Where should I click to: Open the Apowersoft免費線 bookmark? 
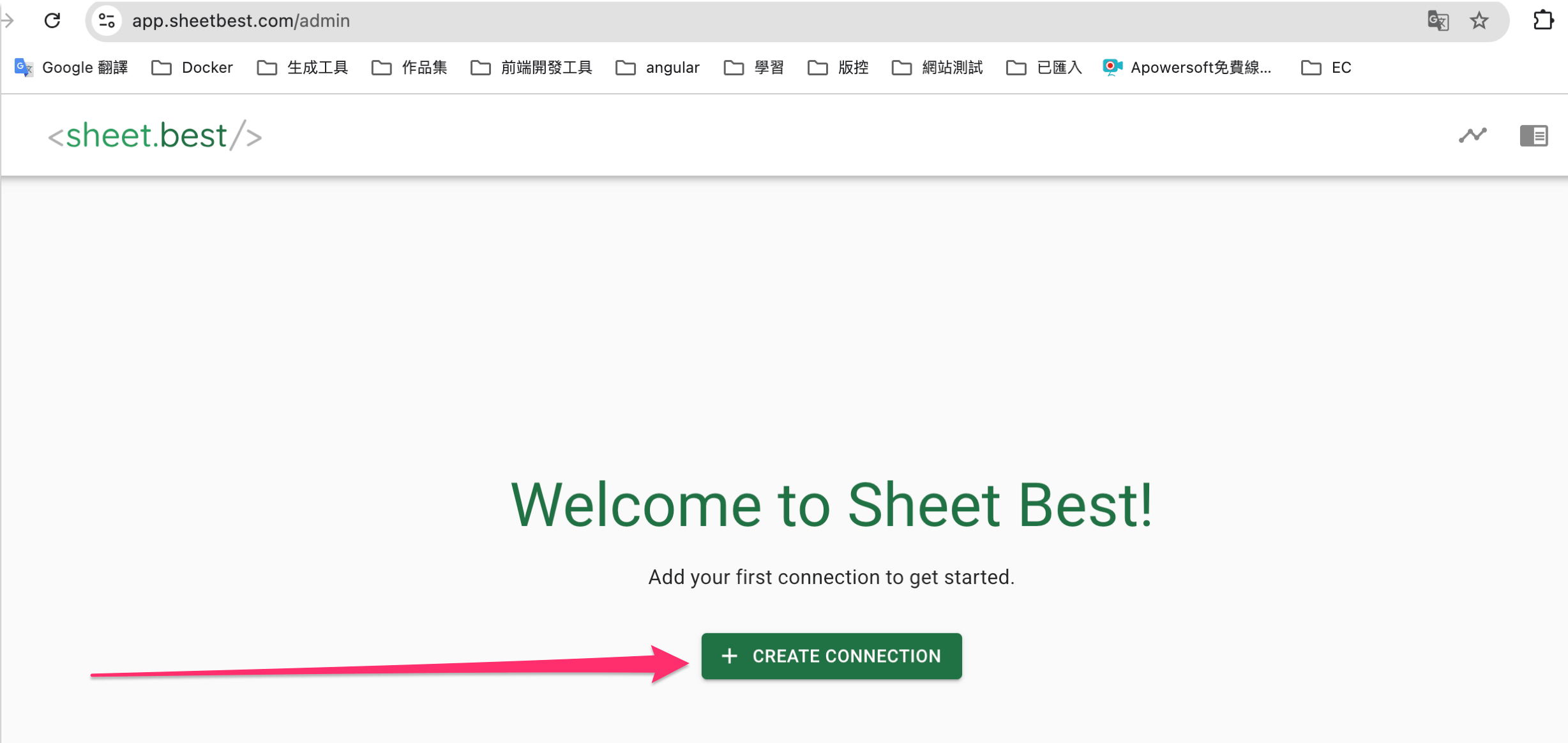(1187, 67)
